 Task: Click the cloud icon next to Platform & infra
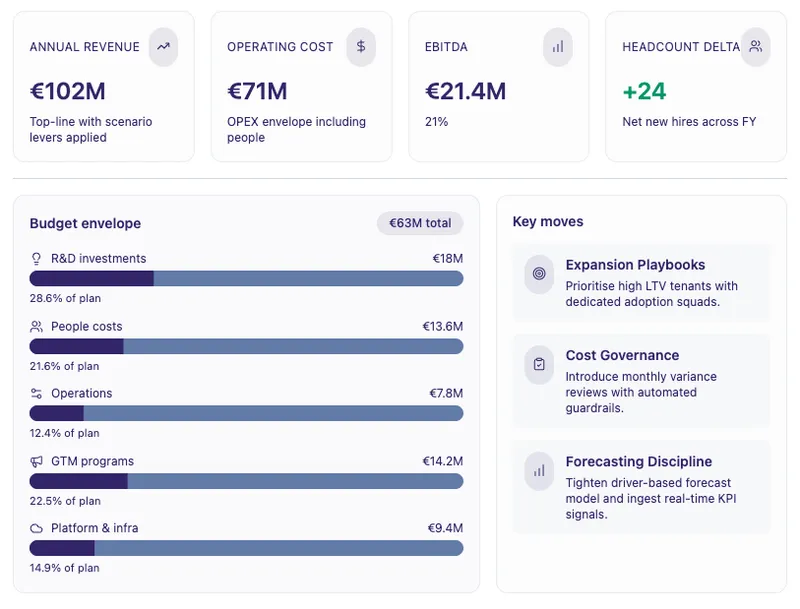tap(37, 528)
